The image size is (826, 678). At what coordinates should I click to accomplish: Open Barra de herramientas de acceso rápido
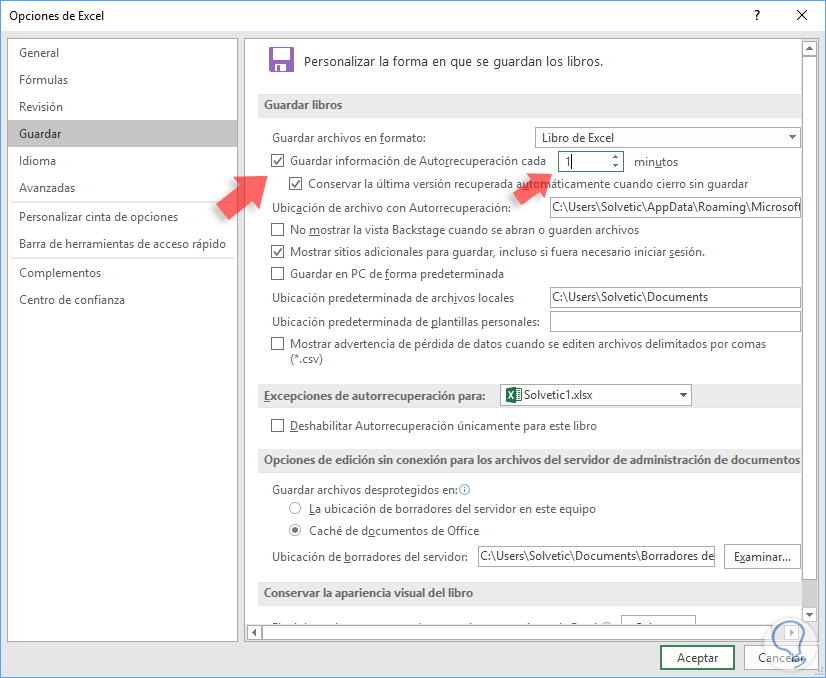(123, 243)
